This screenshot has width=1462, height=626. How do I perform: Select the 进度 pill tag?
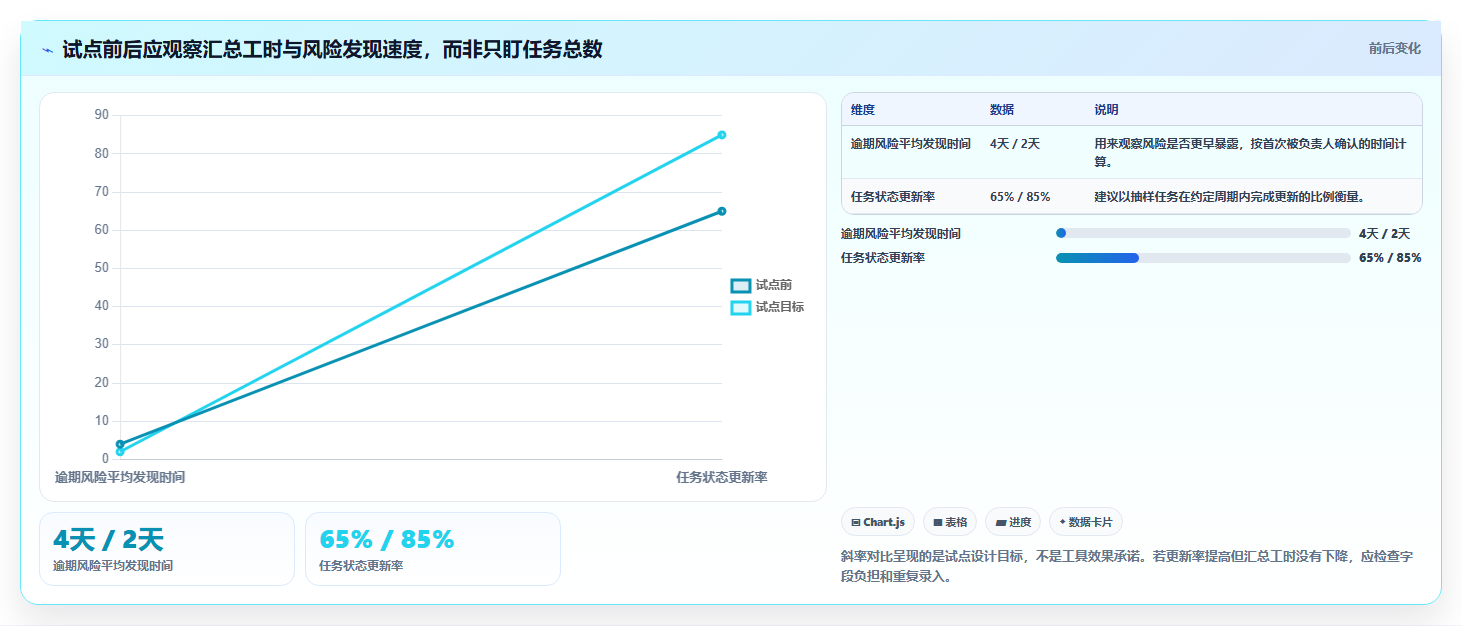1013,522
